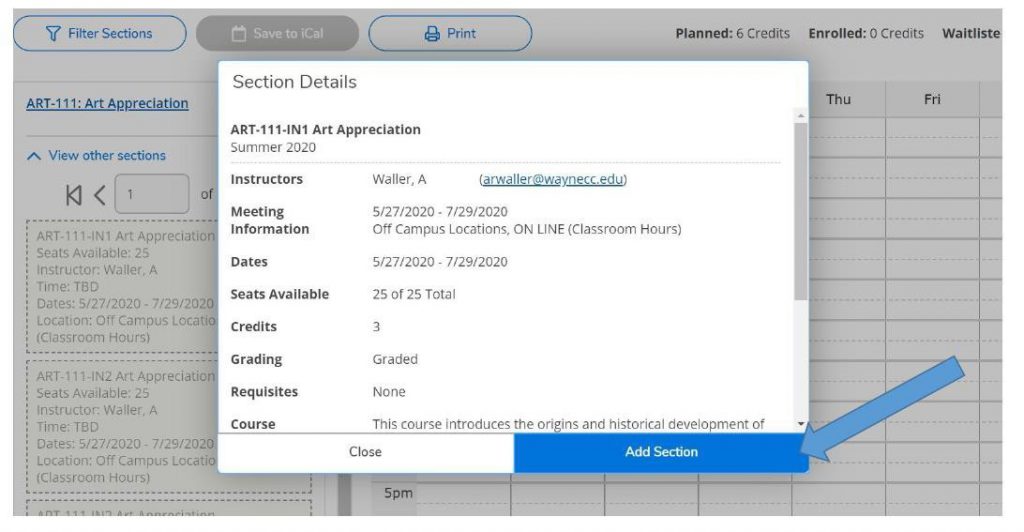Click the calendar icon on Save to iCal

point(238,34)
